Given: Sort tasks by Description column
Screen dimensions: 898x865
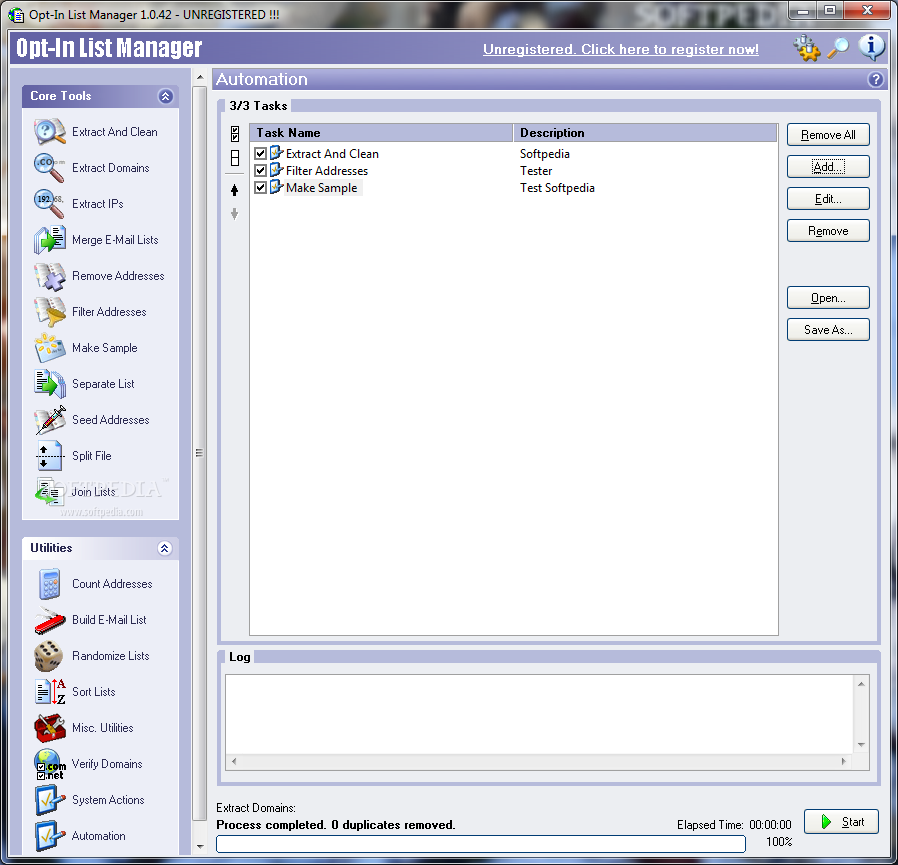Looking at the screenshot, I should point(645,133).
